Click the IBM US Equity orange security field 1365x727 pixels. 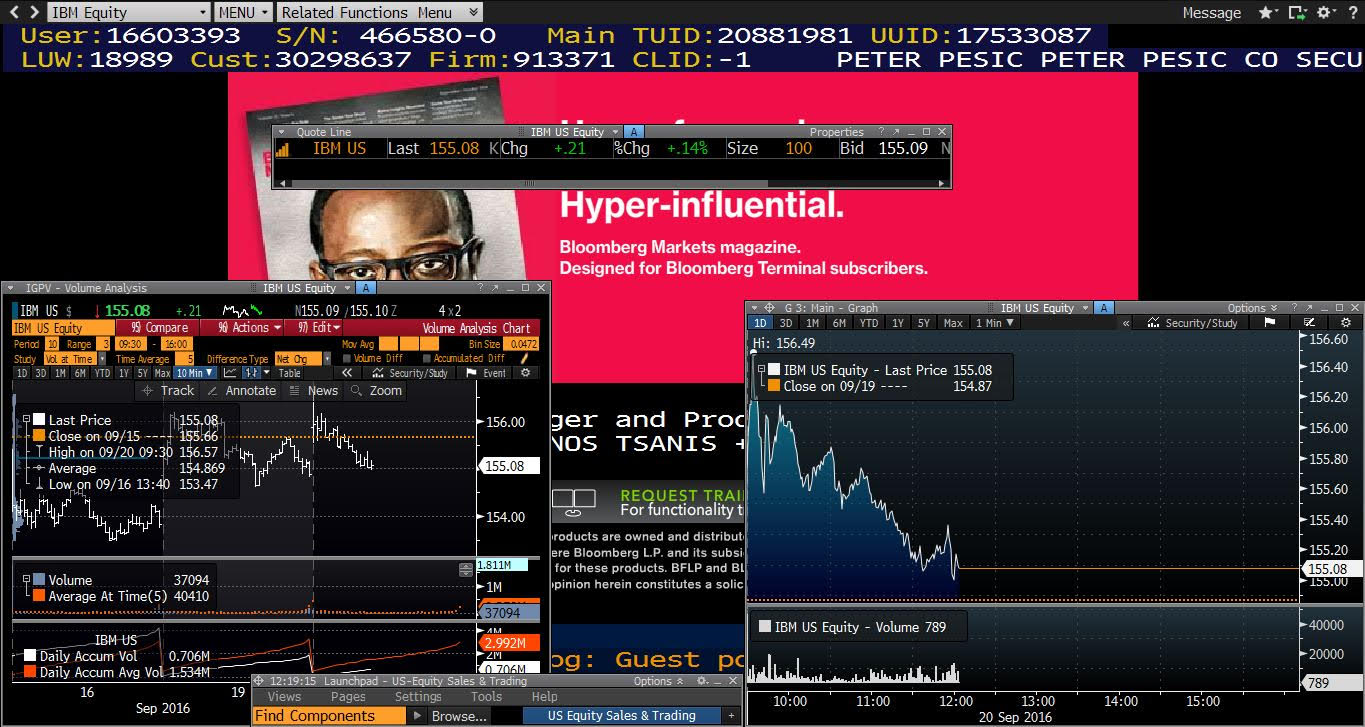63,328
